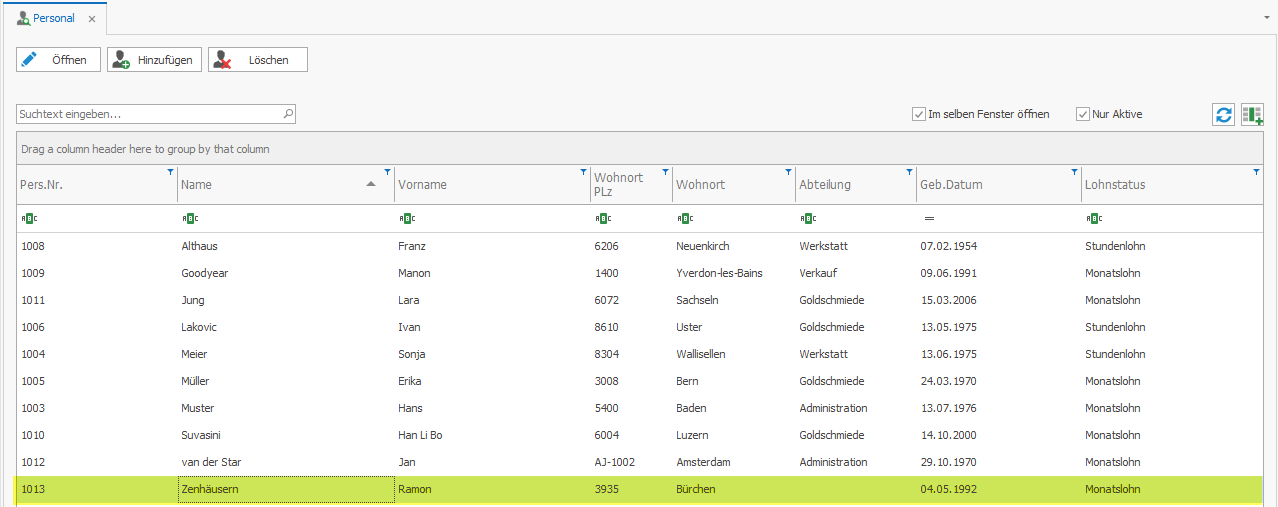Click the magnifier icon in search box
The image size is (1278, 507).
click(288, 114)
